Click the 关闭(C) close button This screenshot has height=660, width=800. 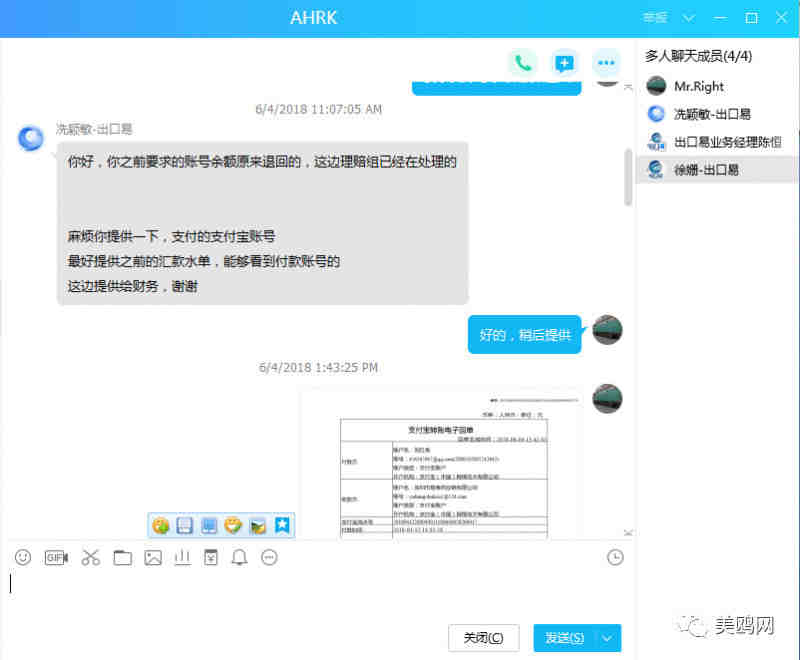click(484, 638)
